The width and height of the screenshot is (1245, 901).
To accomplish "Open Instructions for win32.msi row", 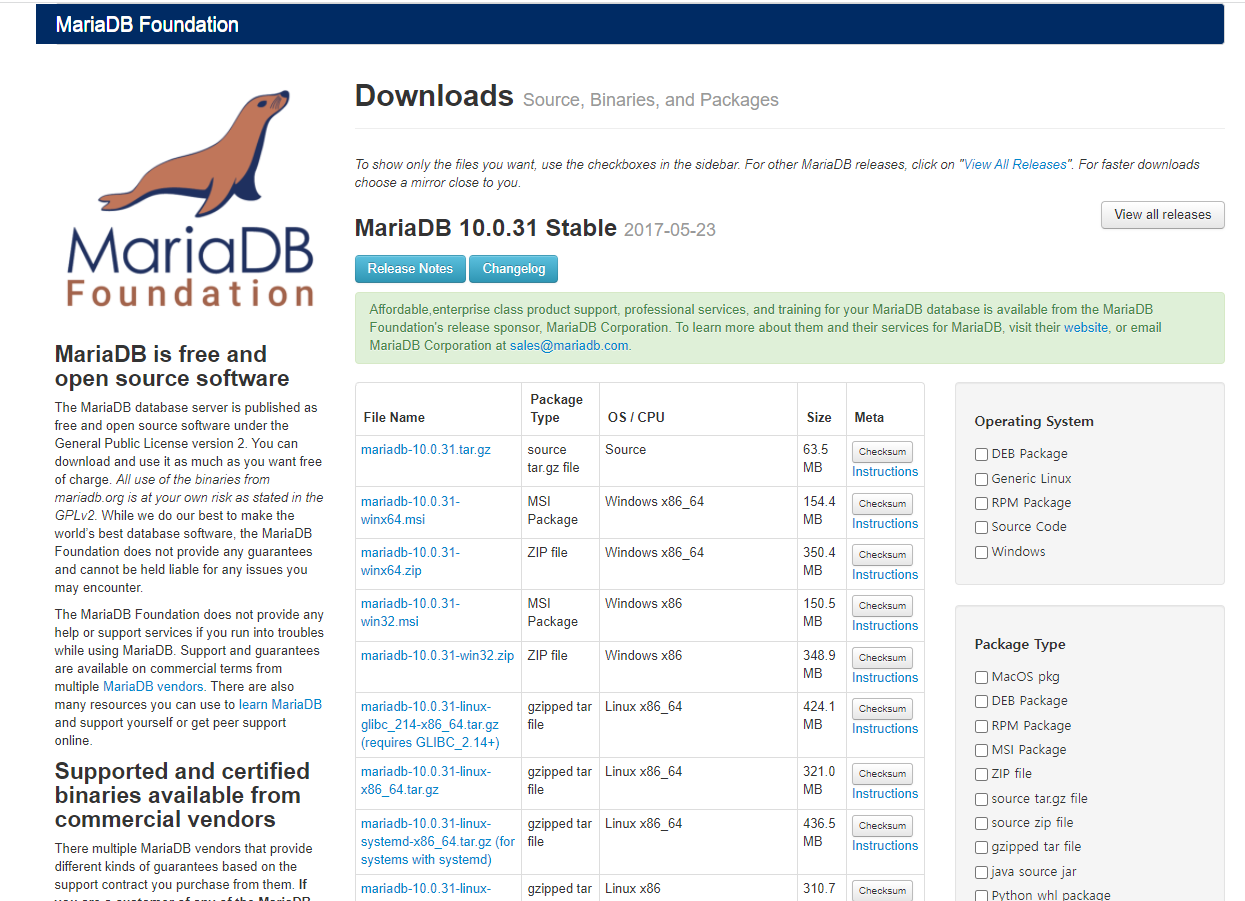I will [885, 626].
